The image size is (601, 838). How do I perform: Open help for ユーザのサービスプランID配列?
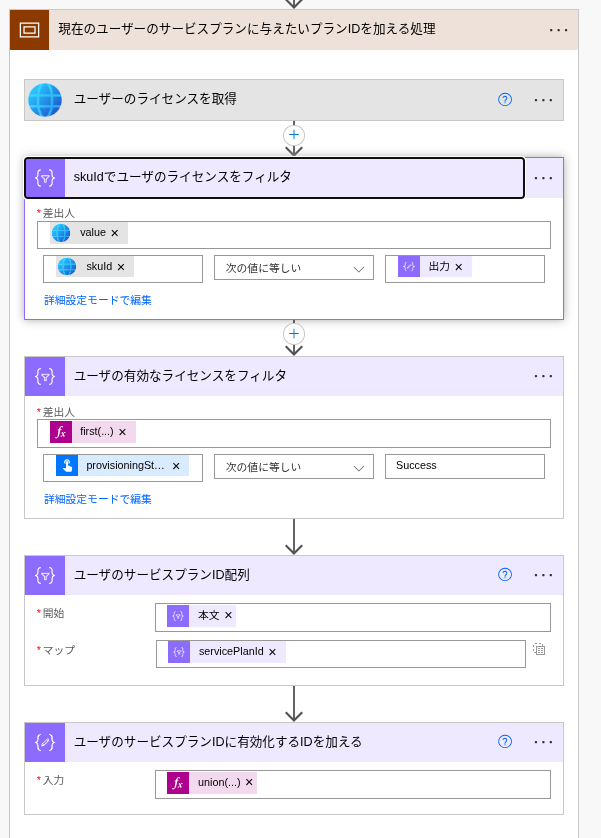pos(505,575)
